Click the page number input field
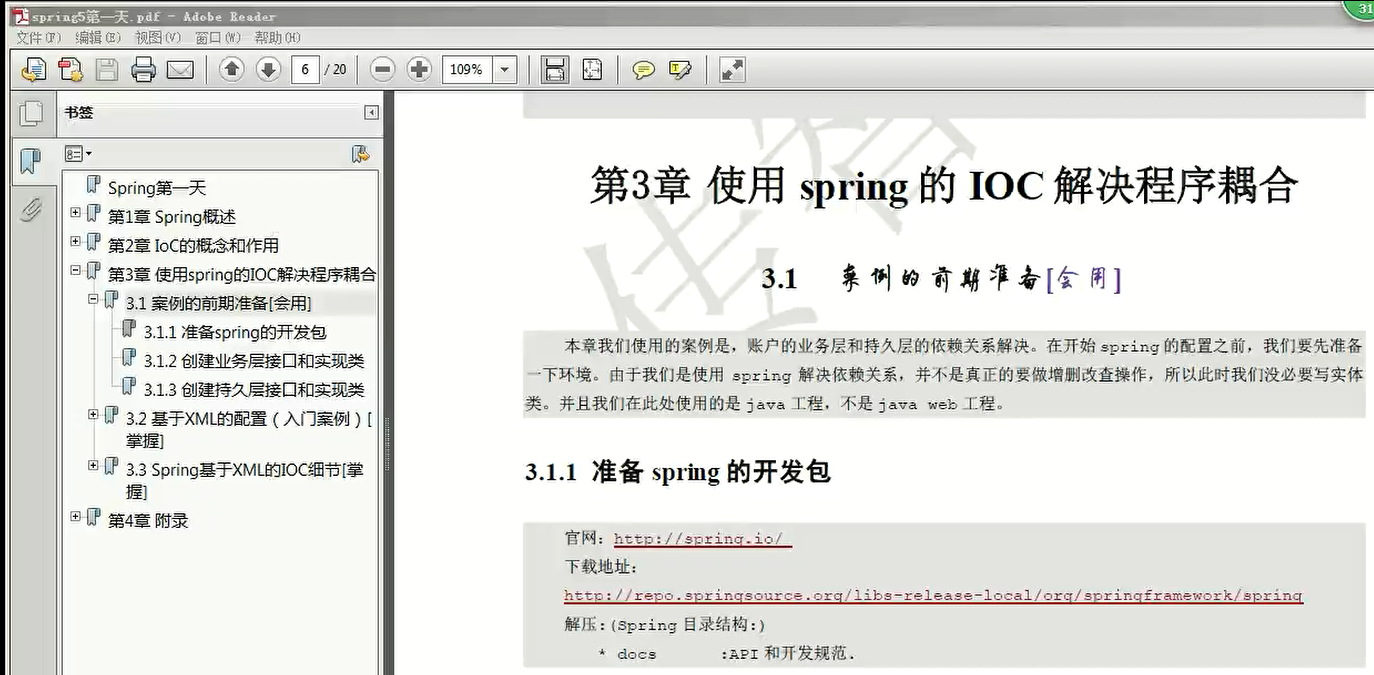1374x675 pixels. (306, 69)
